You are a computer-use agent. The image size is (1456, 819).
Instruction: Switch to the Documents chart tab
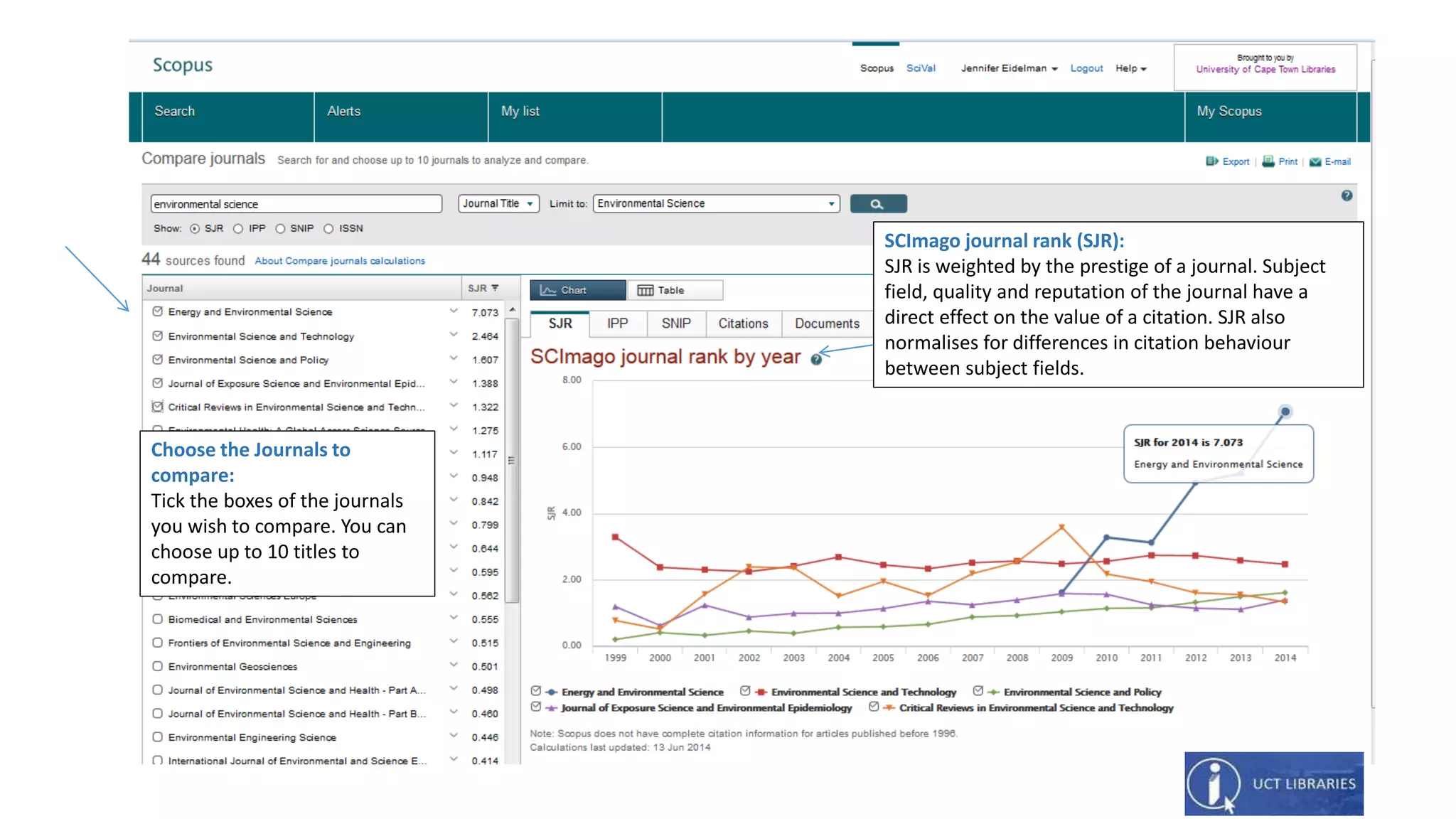[827, 323]
